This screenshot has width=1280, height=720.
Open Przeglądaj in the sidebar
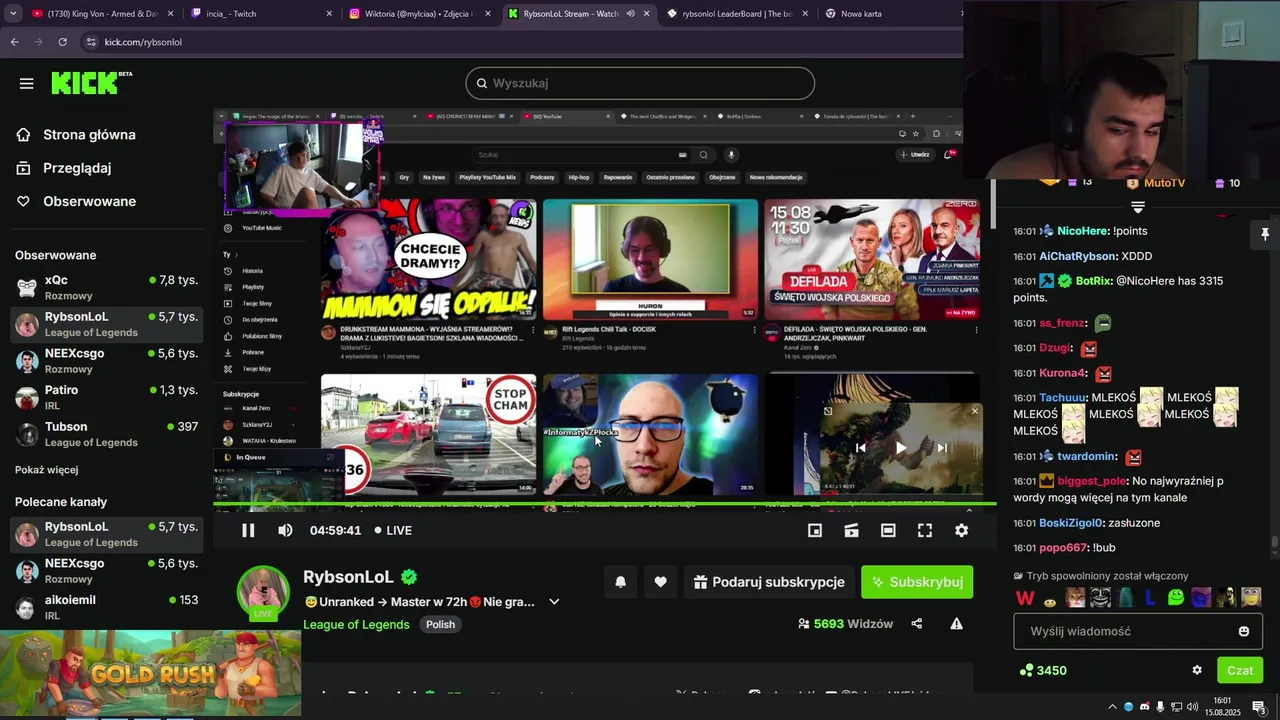(77, 168)
